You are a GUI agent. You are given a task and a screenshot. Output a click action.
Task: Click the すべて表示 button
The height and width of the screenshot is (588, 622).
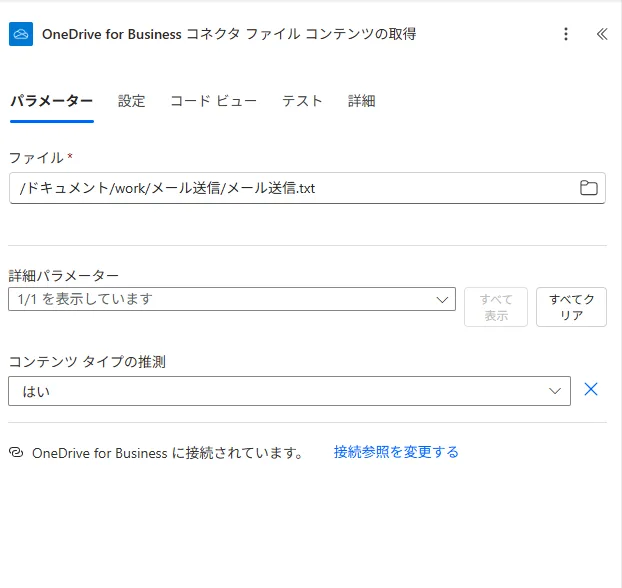pos(496,307)
